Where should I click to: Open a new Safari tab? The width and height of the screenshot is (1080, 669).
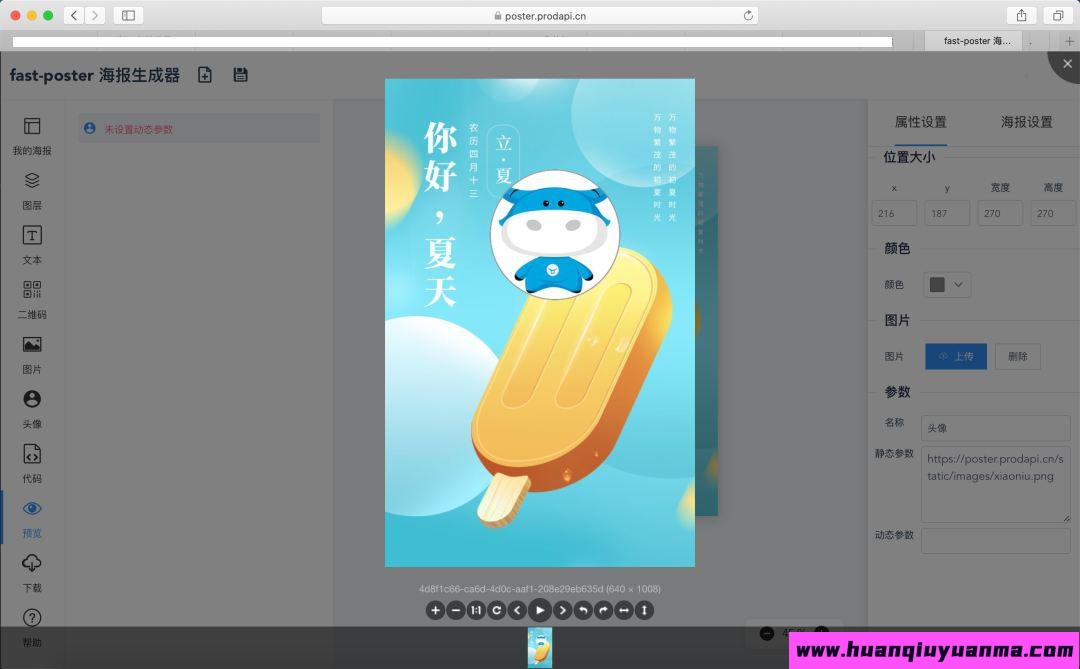click(1069, 41)
